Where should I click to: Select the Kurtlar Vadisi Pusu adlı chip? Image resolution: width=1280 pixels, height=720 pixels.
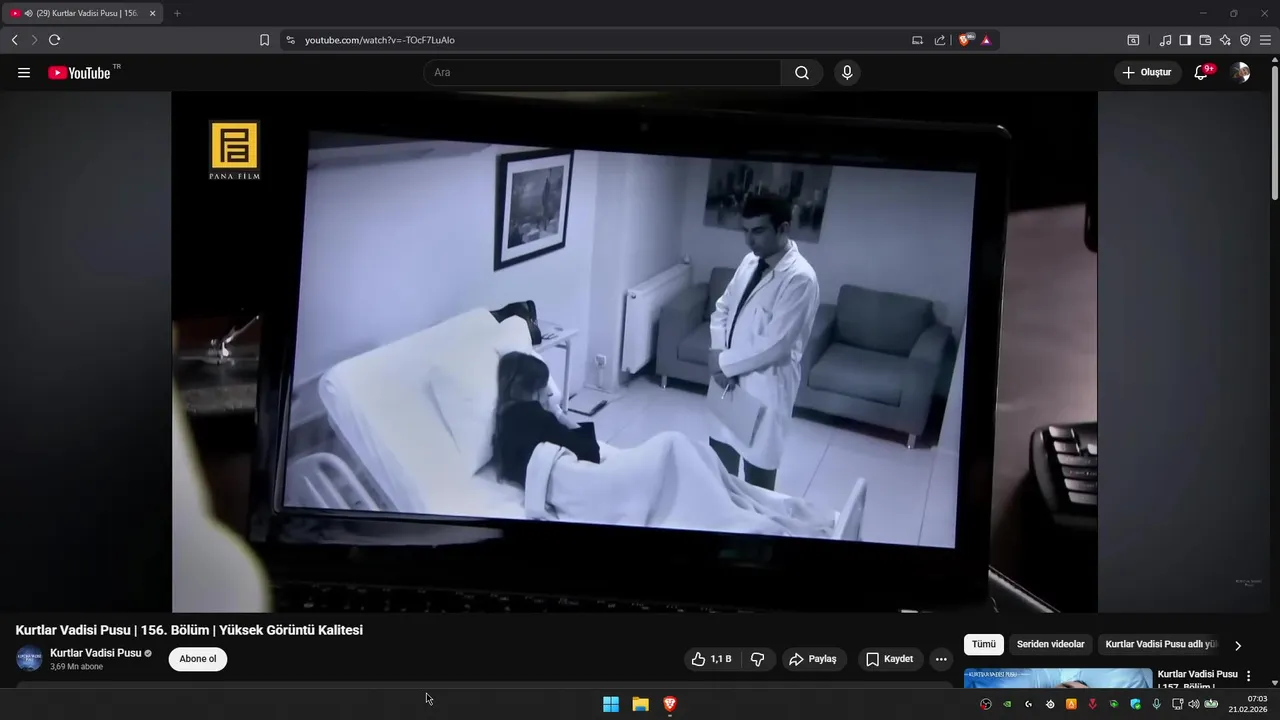pyautogui.click(x=1161, y=645)
